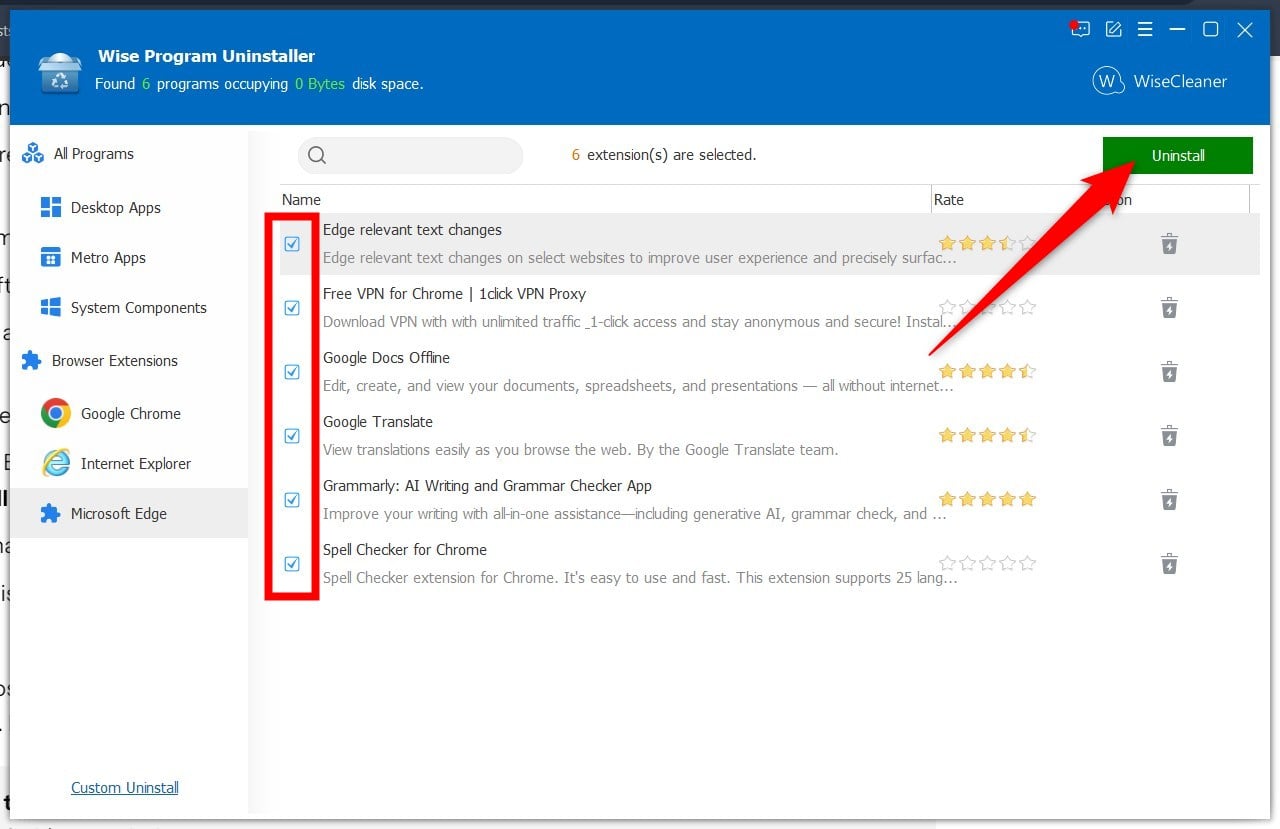The height and width of the screenshot is (829, 1280).
Task: Toggle the Grammarly extension checkbox
Action: 292,500
